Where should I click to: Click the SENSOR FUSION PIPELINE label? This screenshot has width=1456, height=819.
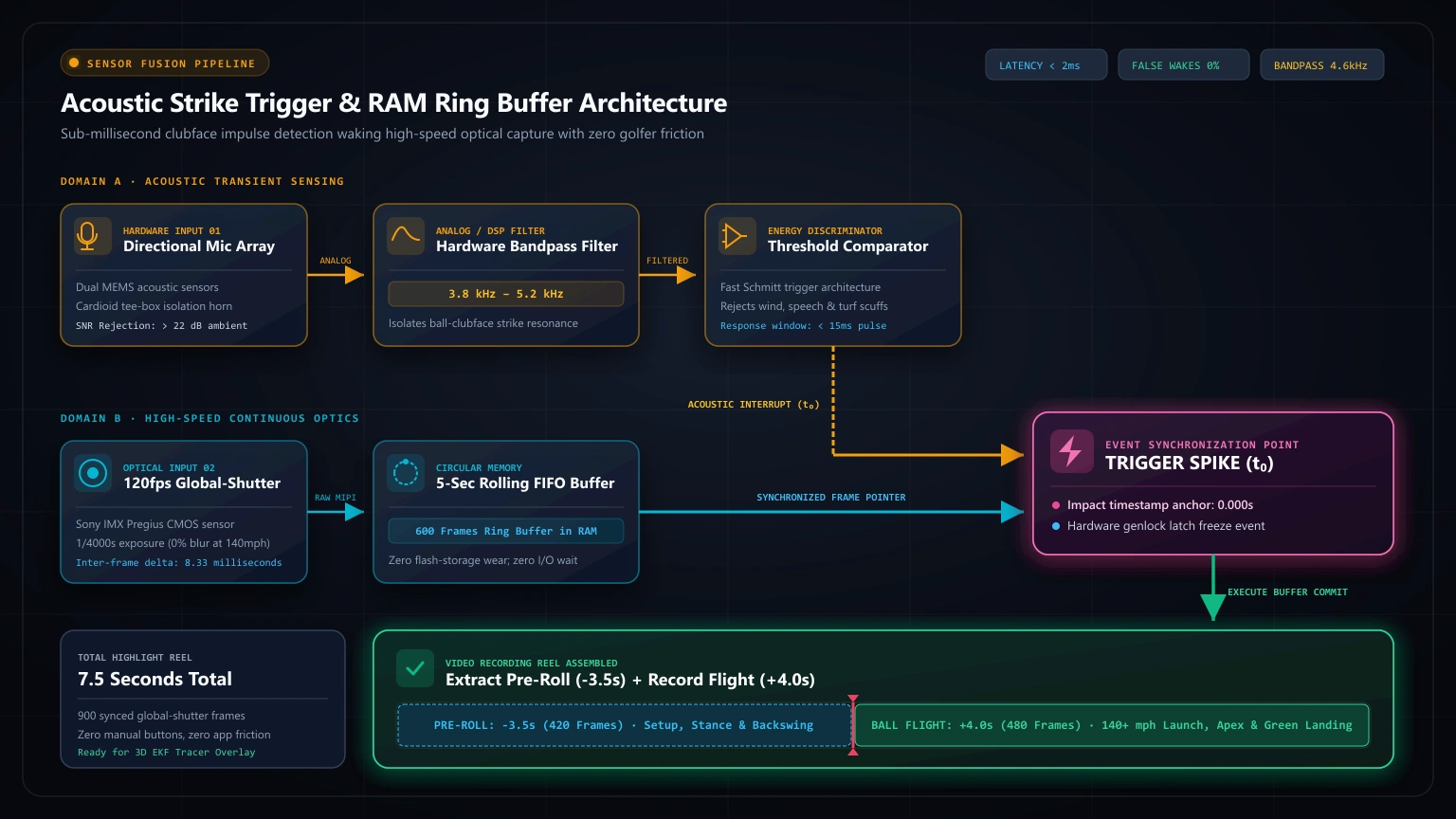tap(171, 64)
